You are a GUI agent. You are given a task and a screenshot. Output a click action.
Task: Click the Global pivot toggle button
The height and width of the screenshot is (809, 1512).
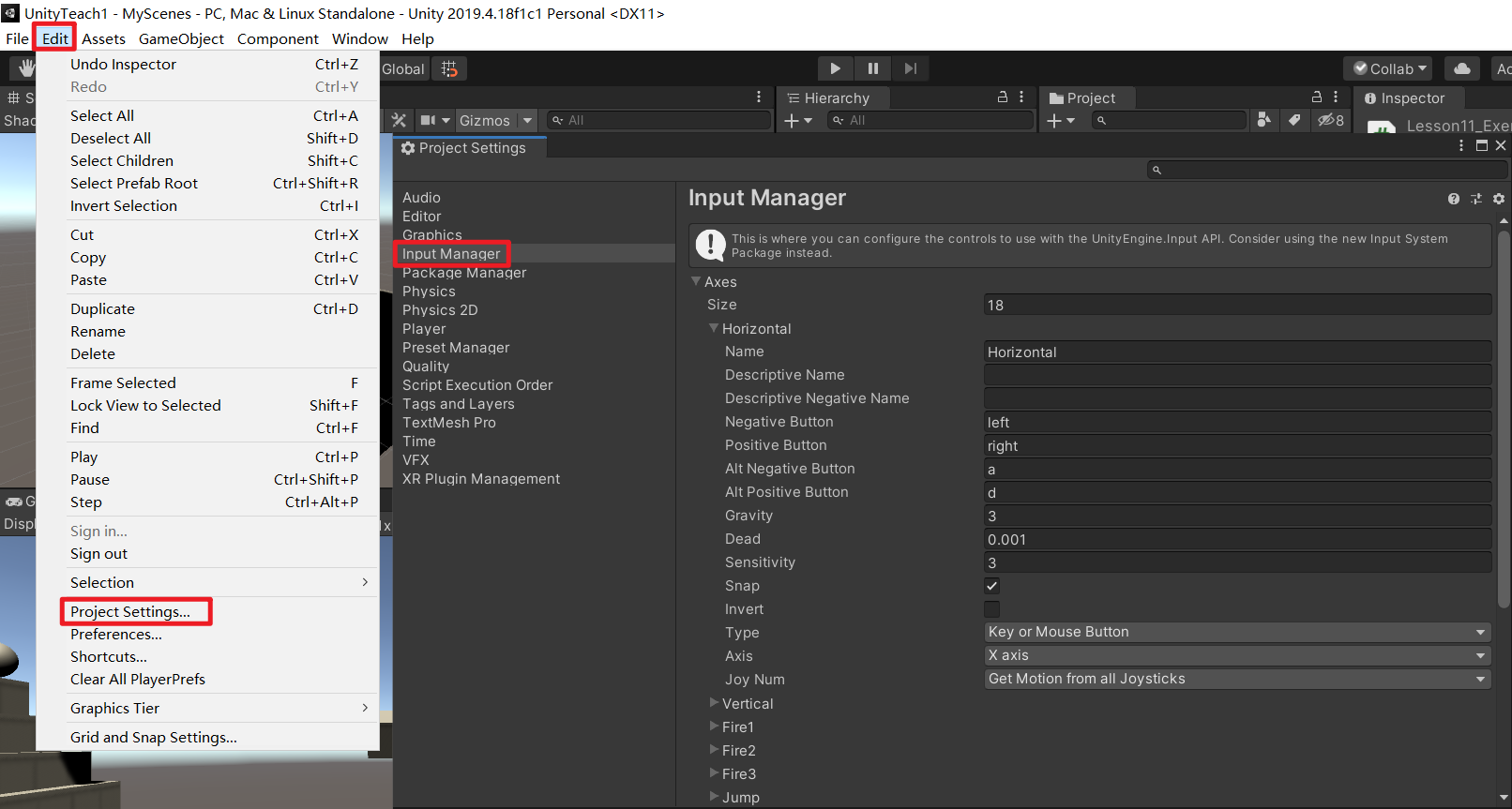tap(404, 68)
